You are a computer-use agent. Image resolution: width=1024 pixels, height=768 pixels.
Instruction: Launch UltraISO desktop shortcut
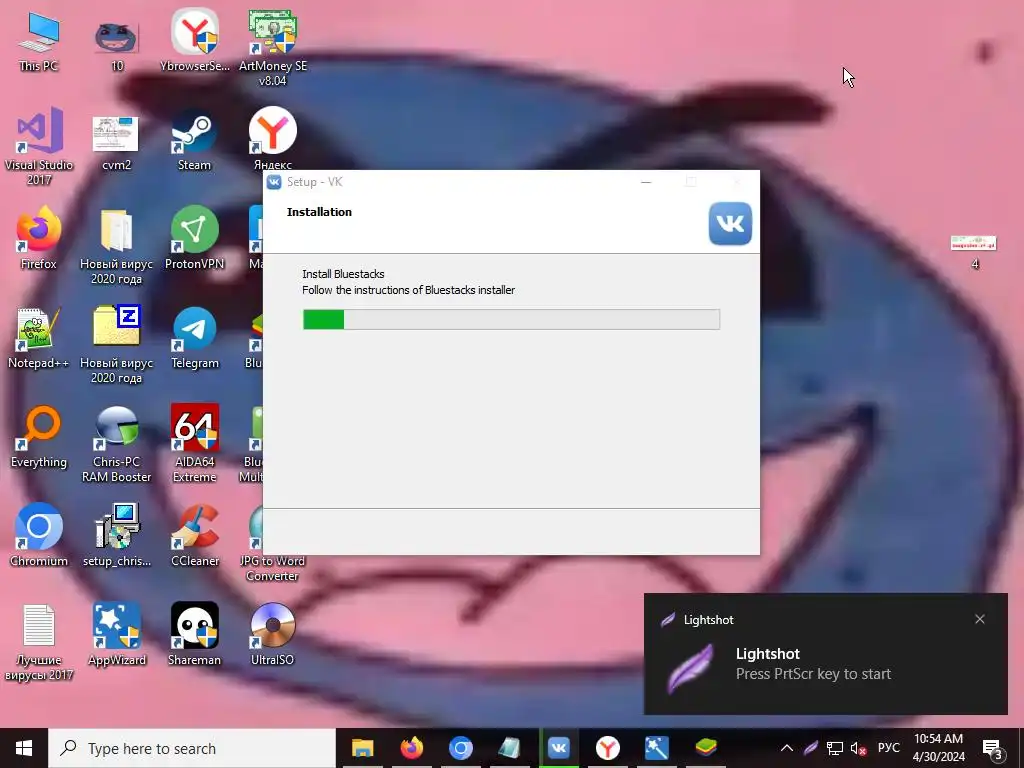(272, 635)
